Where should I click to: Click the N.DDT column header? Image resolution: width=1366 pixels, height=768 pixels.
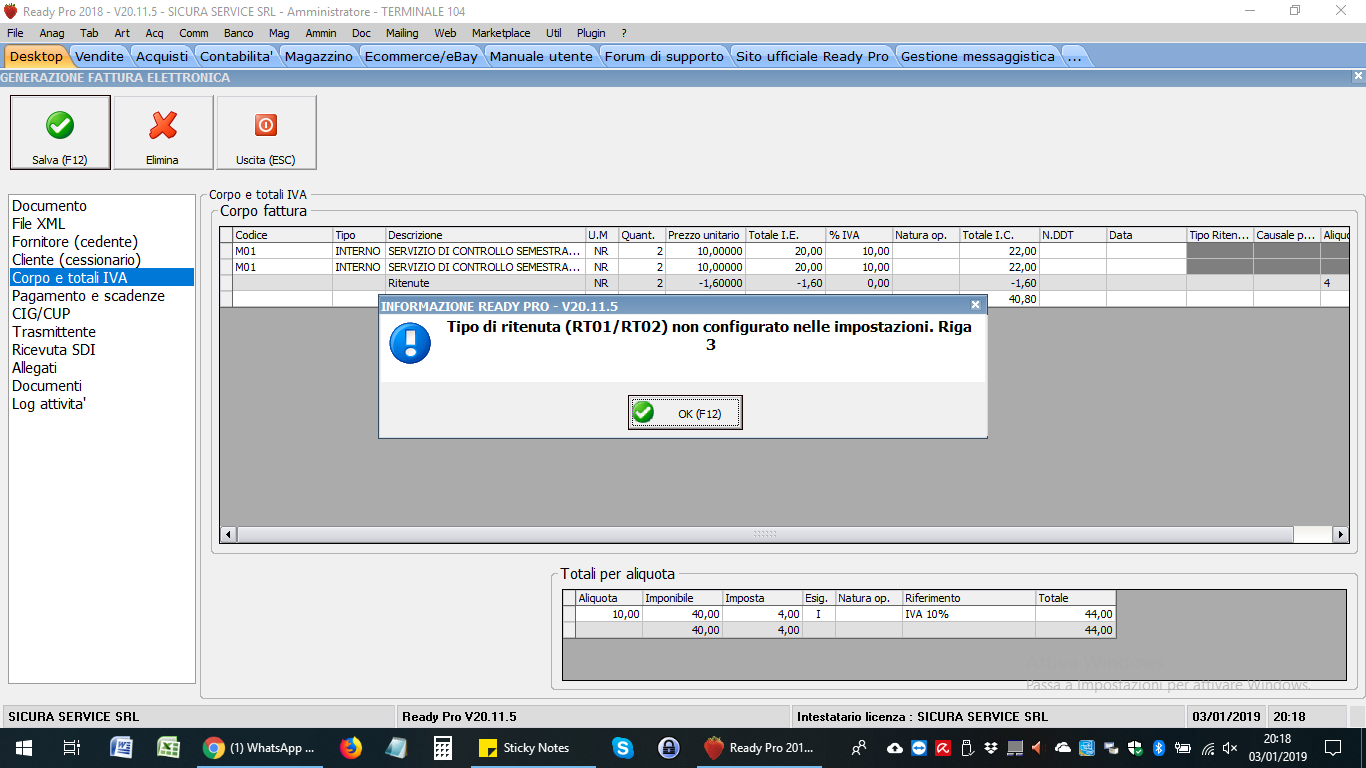pos(1073,235)
